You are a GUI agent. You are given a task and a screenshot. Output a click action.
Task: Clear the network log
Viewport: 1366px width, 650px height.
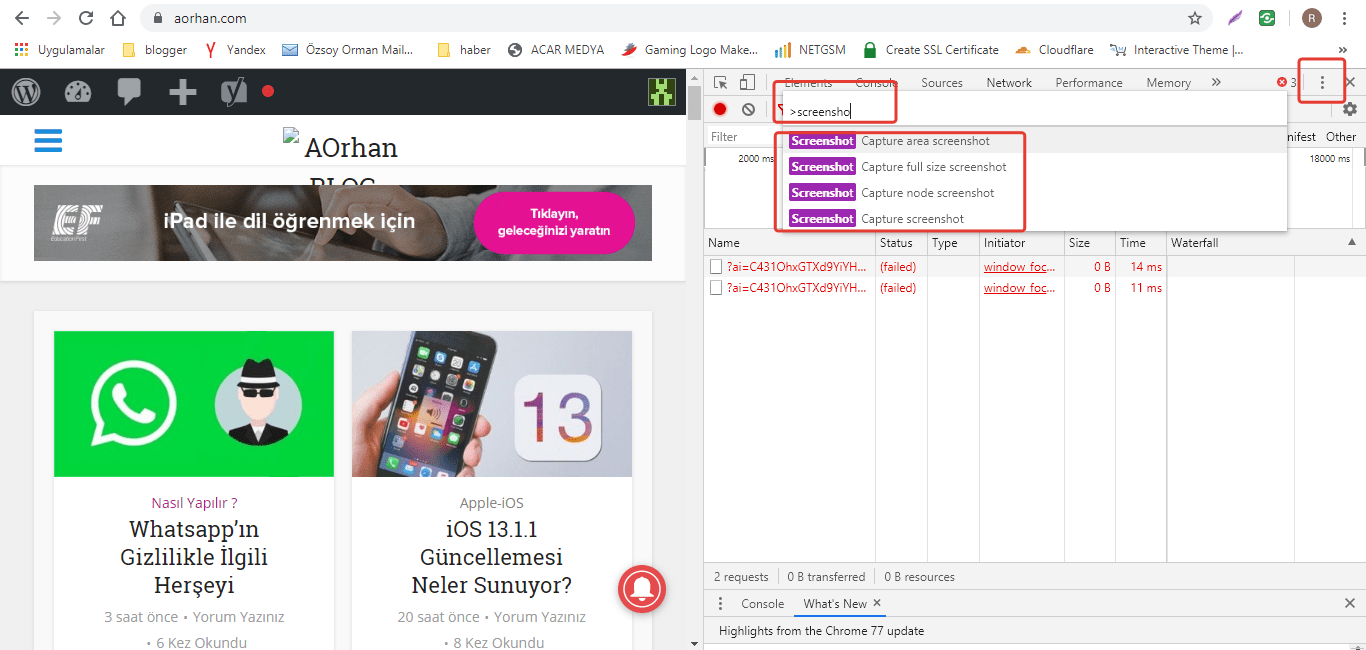[748, 109]
